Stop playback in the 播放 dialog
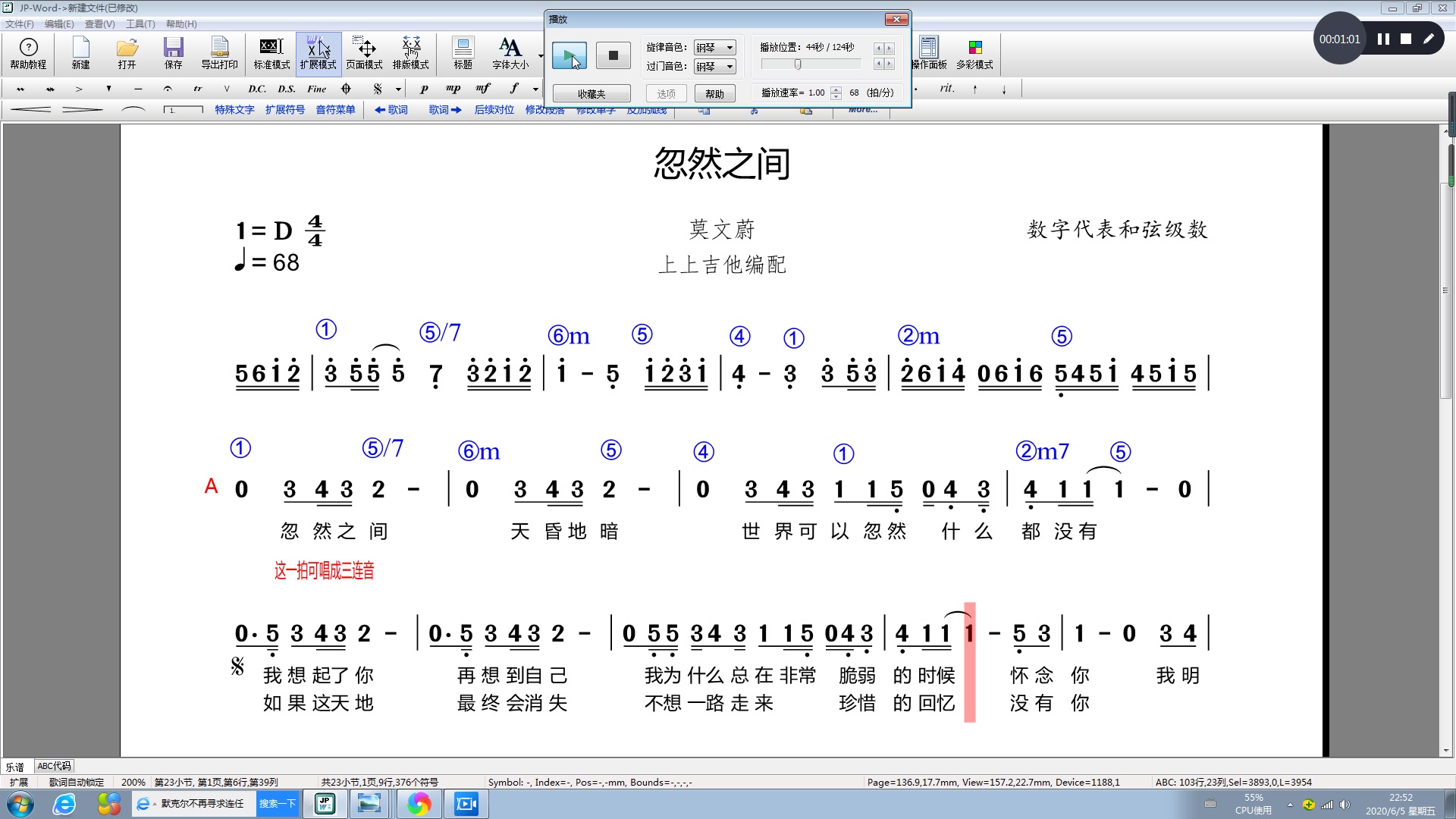 coord(613,55)
